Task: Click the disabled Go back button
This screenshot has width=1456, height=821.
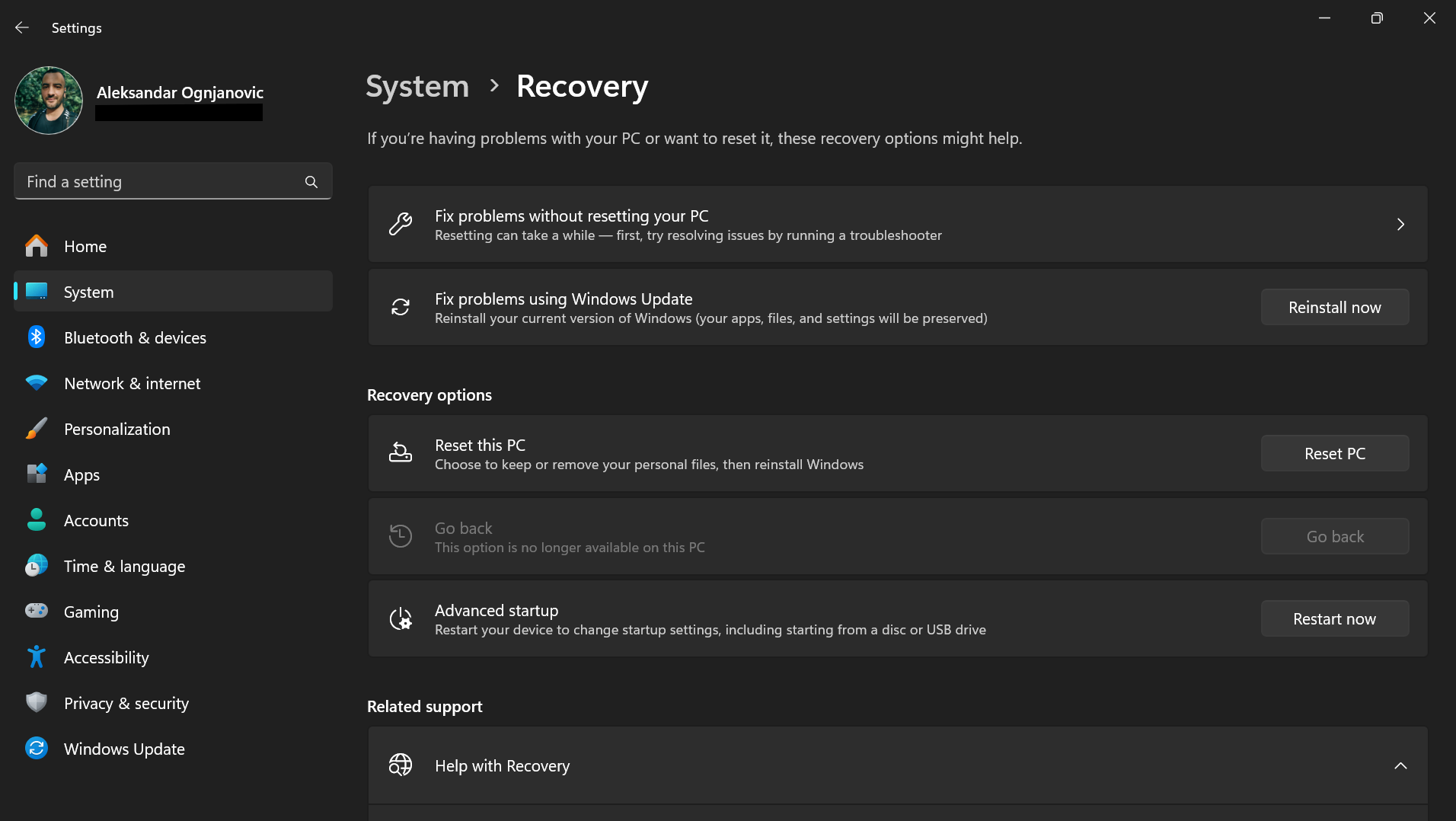Action: tap(1335, 536)
